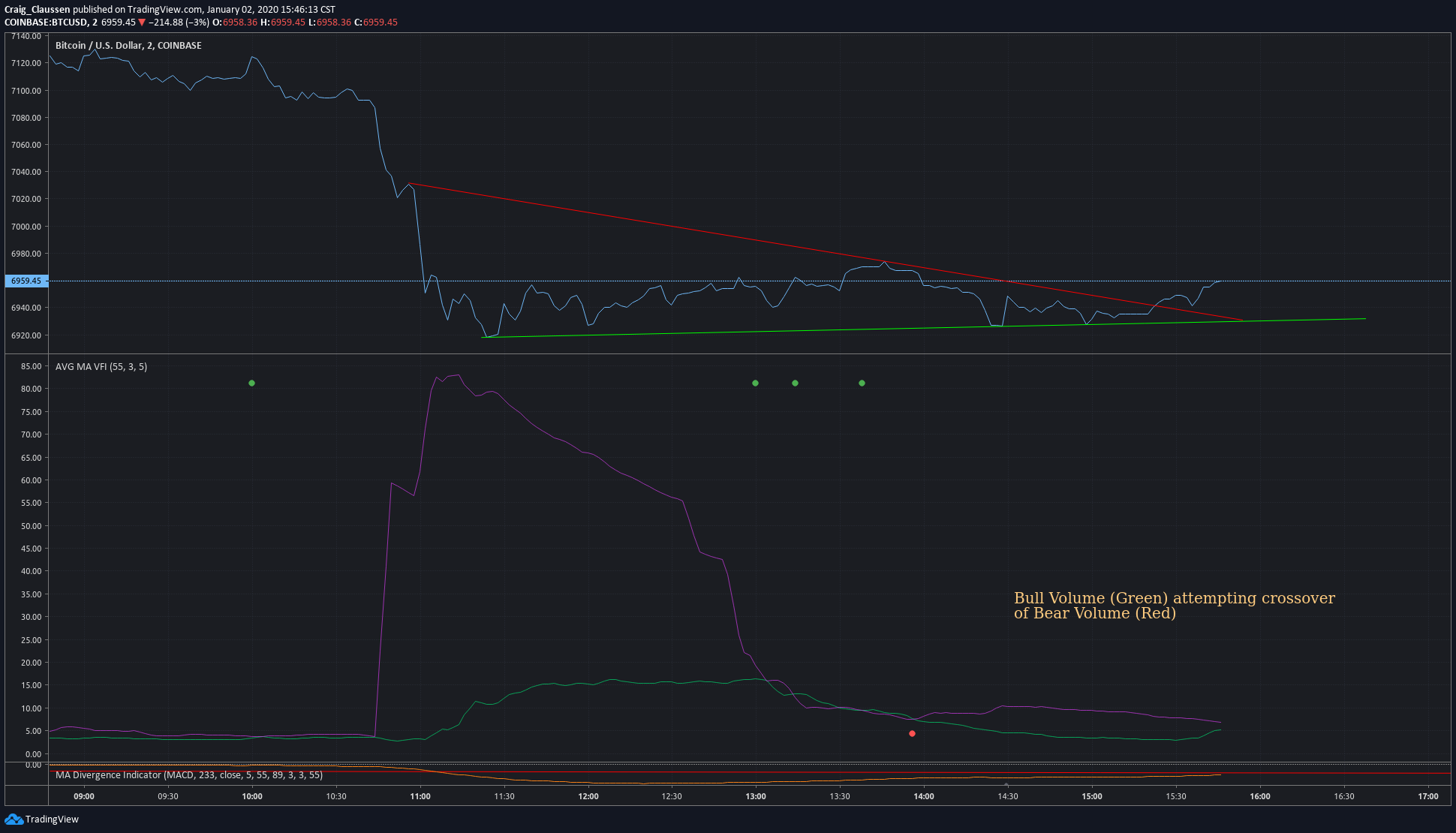Click the 12:00 time axis label
Screen dimensions: 1456x833
(x=588, y=796)
